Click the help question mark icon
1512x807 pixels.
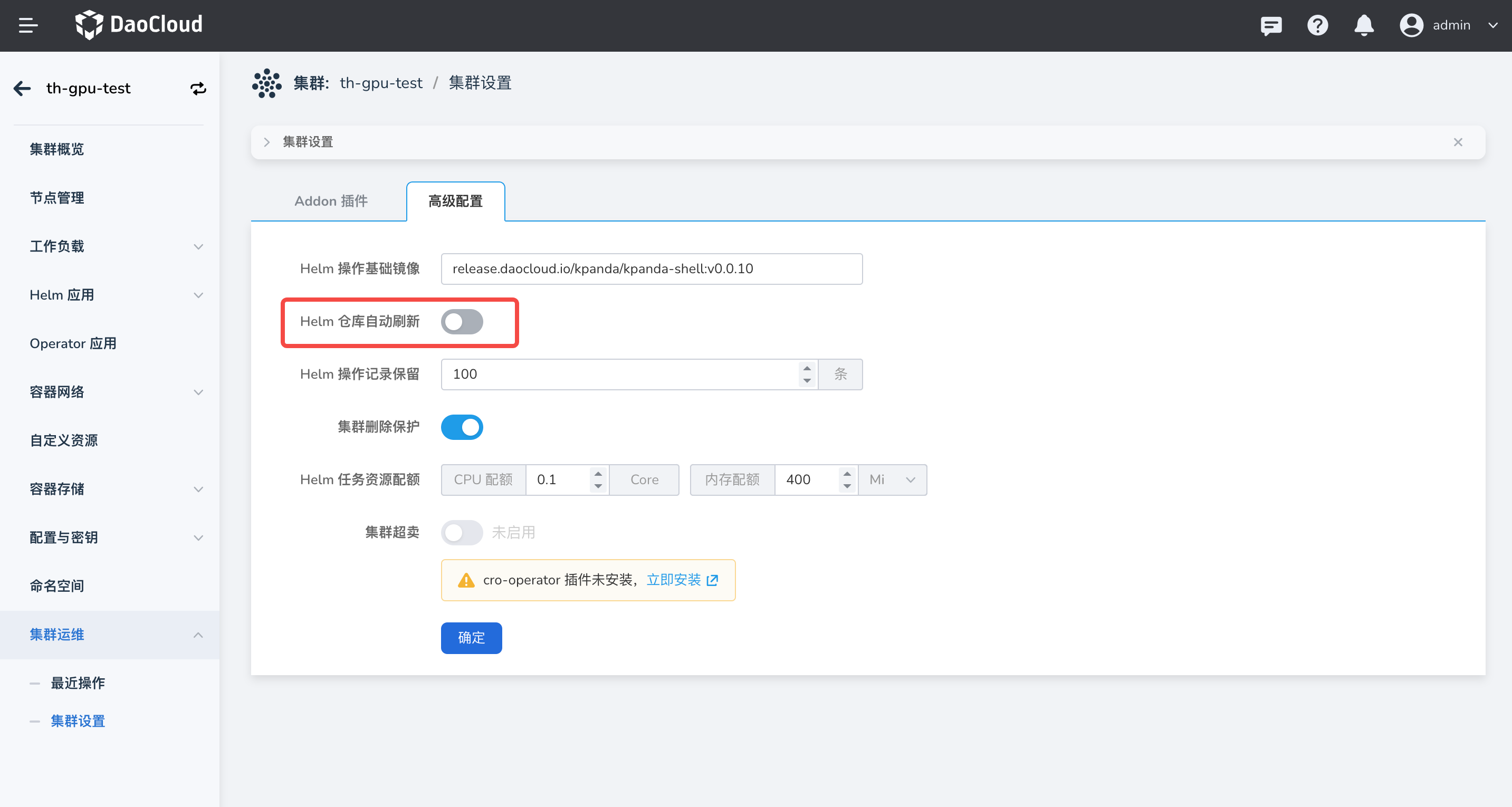[1317, 25]
